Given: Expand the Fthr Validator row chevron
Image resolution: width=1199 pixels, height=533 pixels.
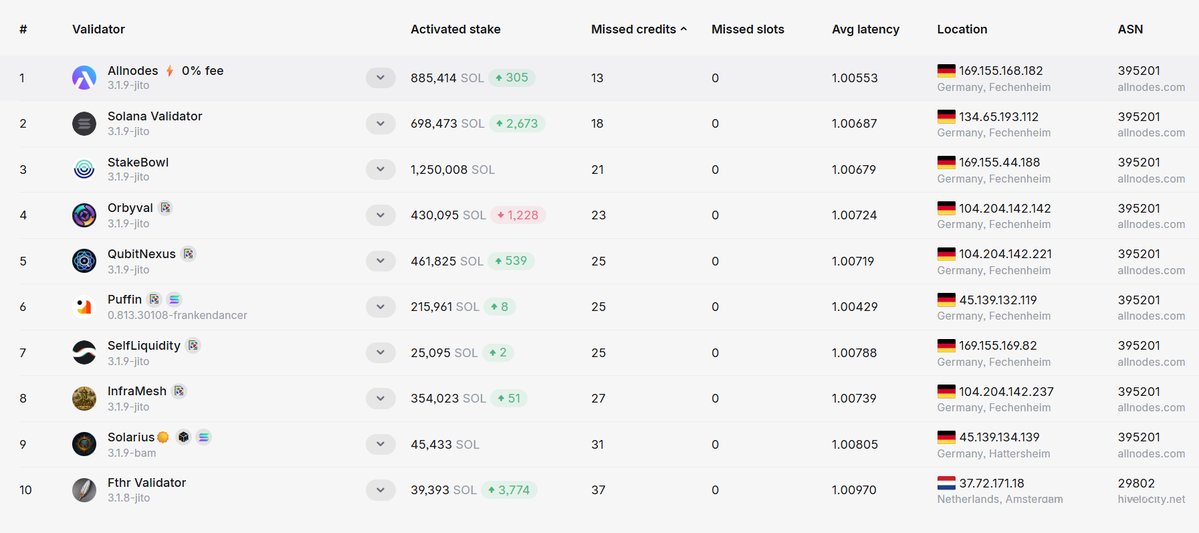Looking at the screenshot, I should (x=381, y=490).
